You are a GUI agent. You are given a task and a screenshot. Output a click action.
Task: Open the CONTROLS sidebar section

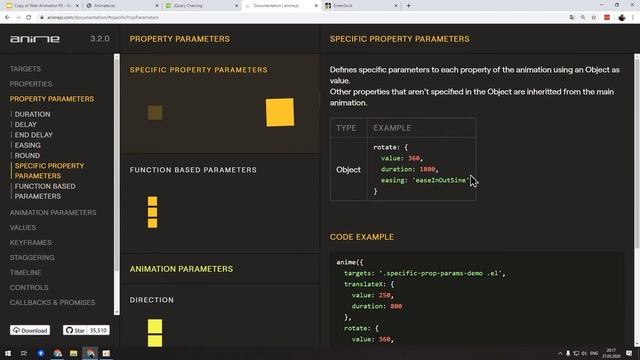29,287
